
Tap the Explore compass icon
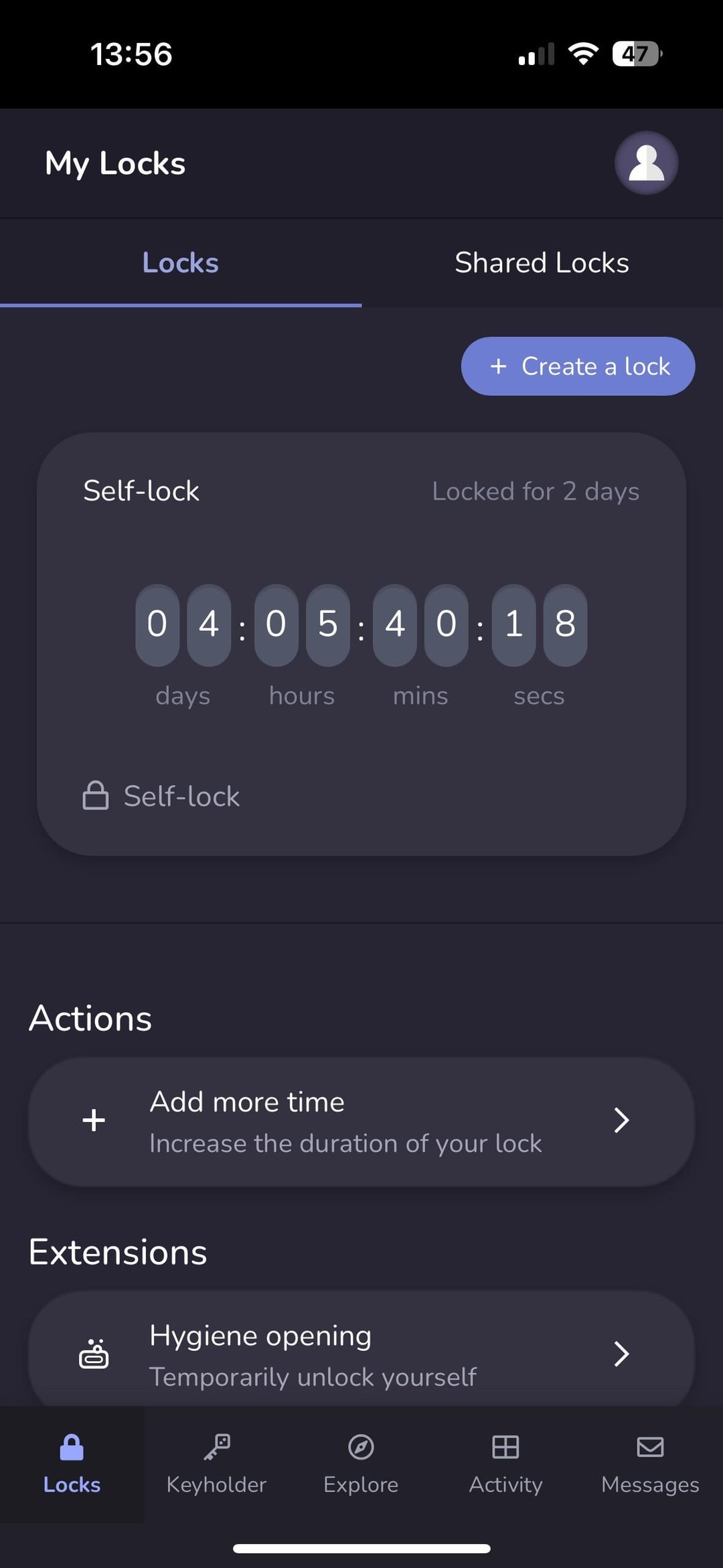[361, 1447]
